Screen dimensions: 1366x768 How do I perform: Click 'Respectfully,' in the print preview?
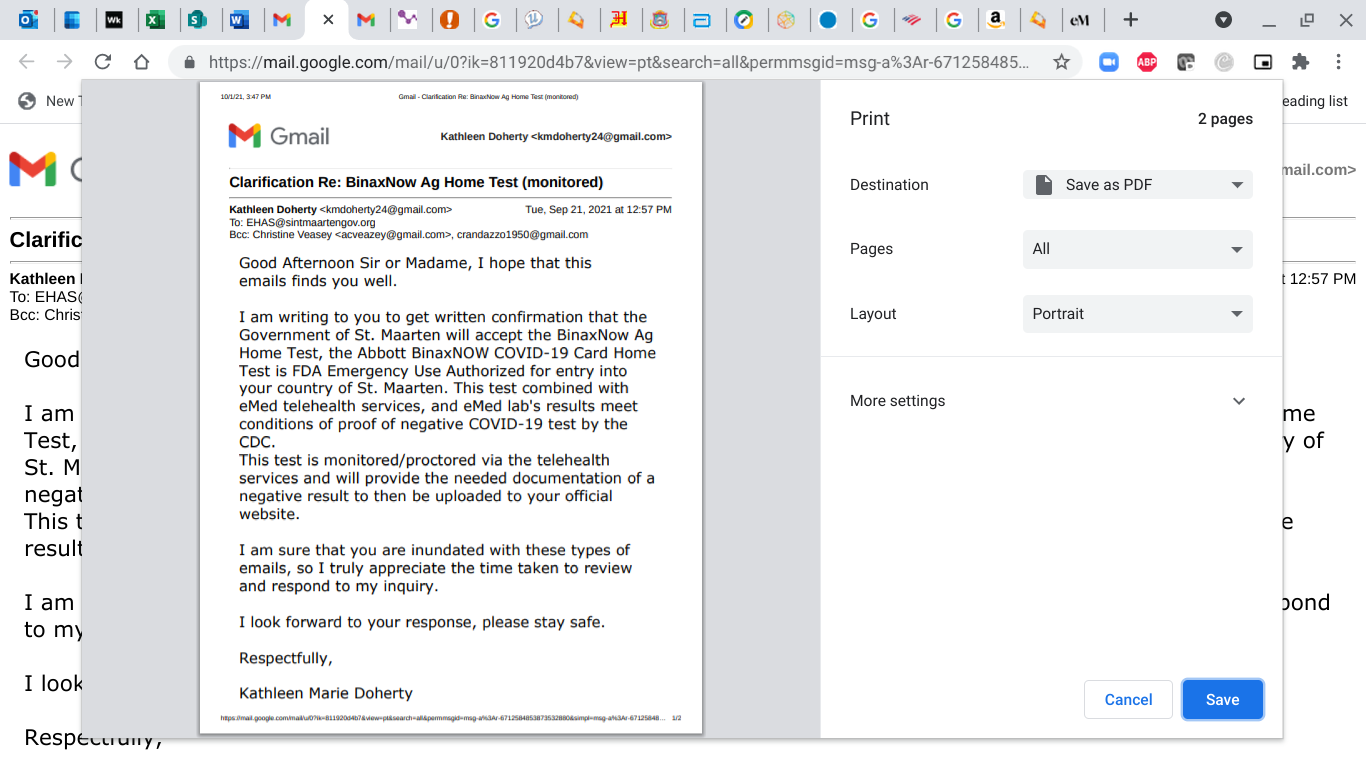(286, 659)
